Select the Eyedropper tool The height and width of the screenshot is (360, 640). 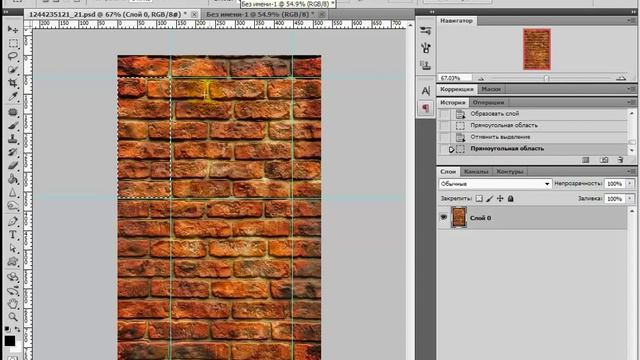coord(13,97)
